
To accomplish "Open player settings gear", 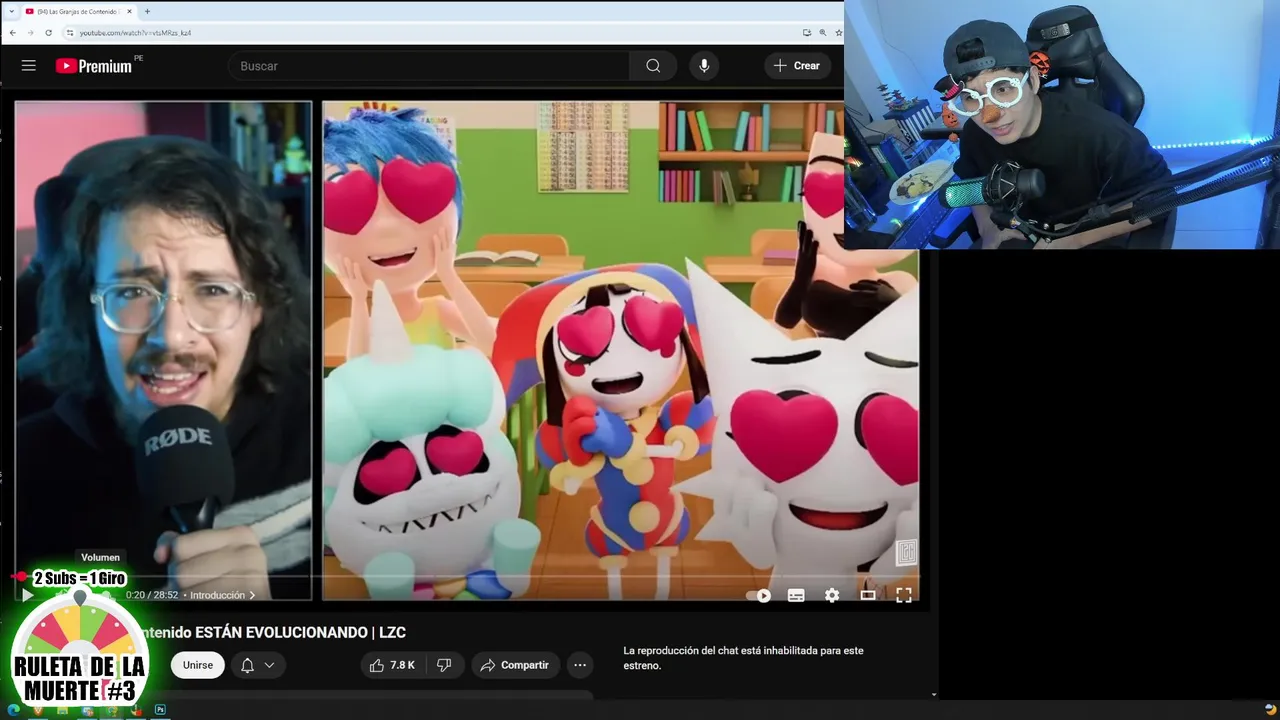I will pyautogui.click(x=832, y=595).
